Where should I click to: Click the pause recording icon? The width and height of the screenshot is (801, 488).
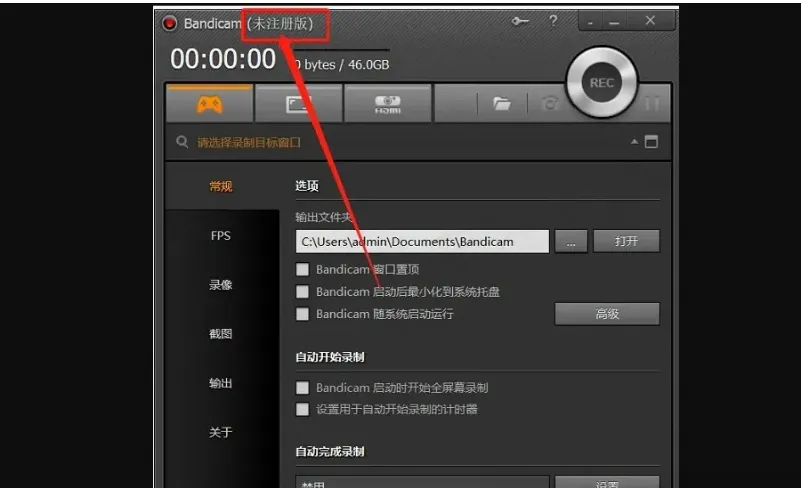pyautogui.click(x=652, y=104)
